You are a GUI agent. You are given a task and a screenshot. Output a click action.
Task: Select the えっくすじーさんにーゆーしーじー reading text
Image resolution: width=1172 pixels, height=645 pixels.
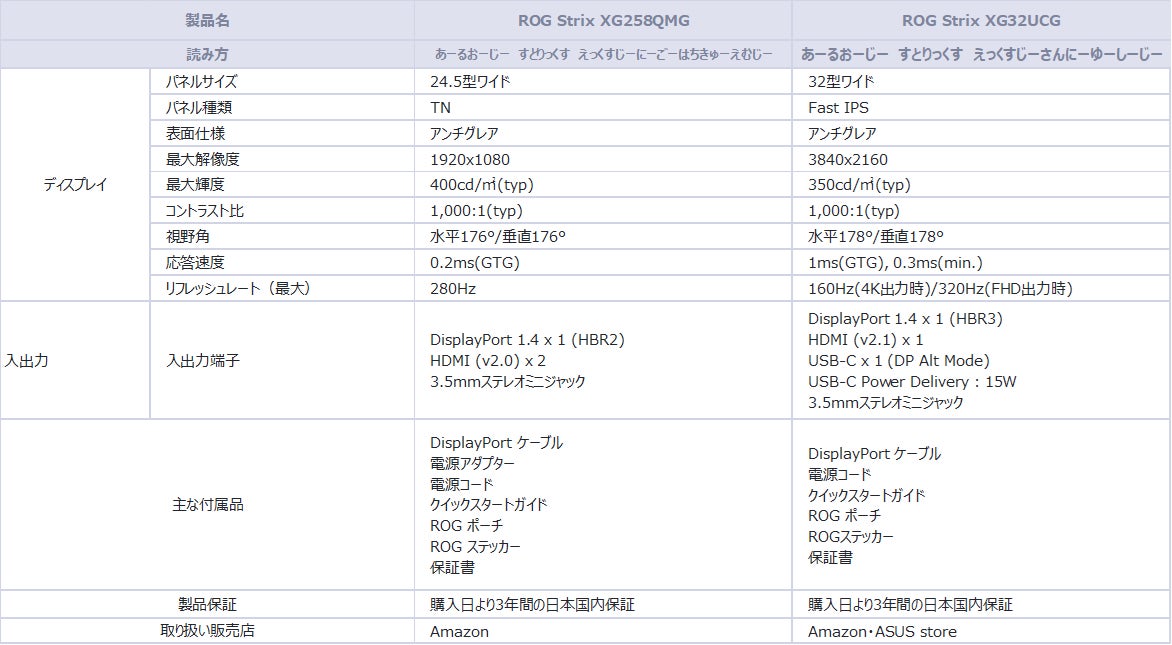[1067, 54]
